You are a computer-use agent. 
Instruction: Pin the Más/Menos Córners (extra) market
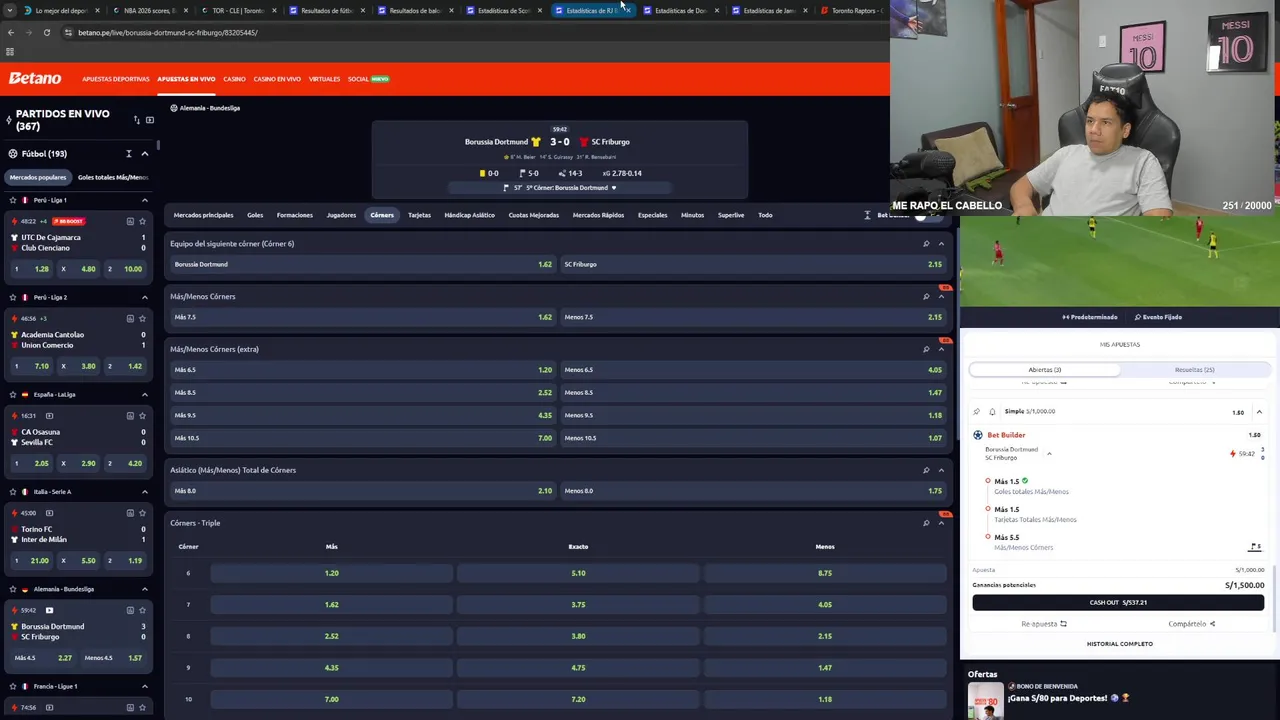(926, 349)
